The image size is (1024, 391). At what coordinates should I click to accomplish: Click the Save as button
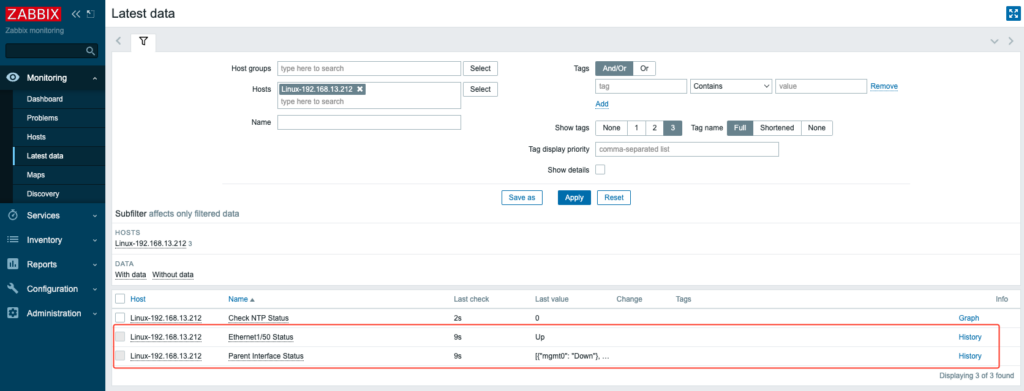522,198
